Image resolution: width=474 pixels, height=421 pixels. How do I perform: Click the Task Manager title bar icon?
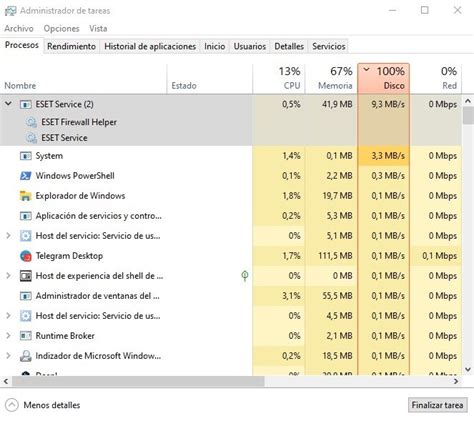[x=10, y=11]
